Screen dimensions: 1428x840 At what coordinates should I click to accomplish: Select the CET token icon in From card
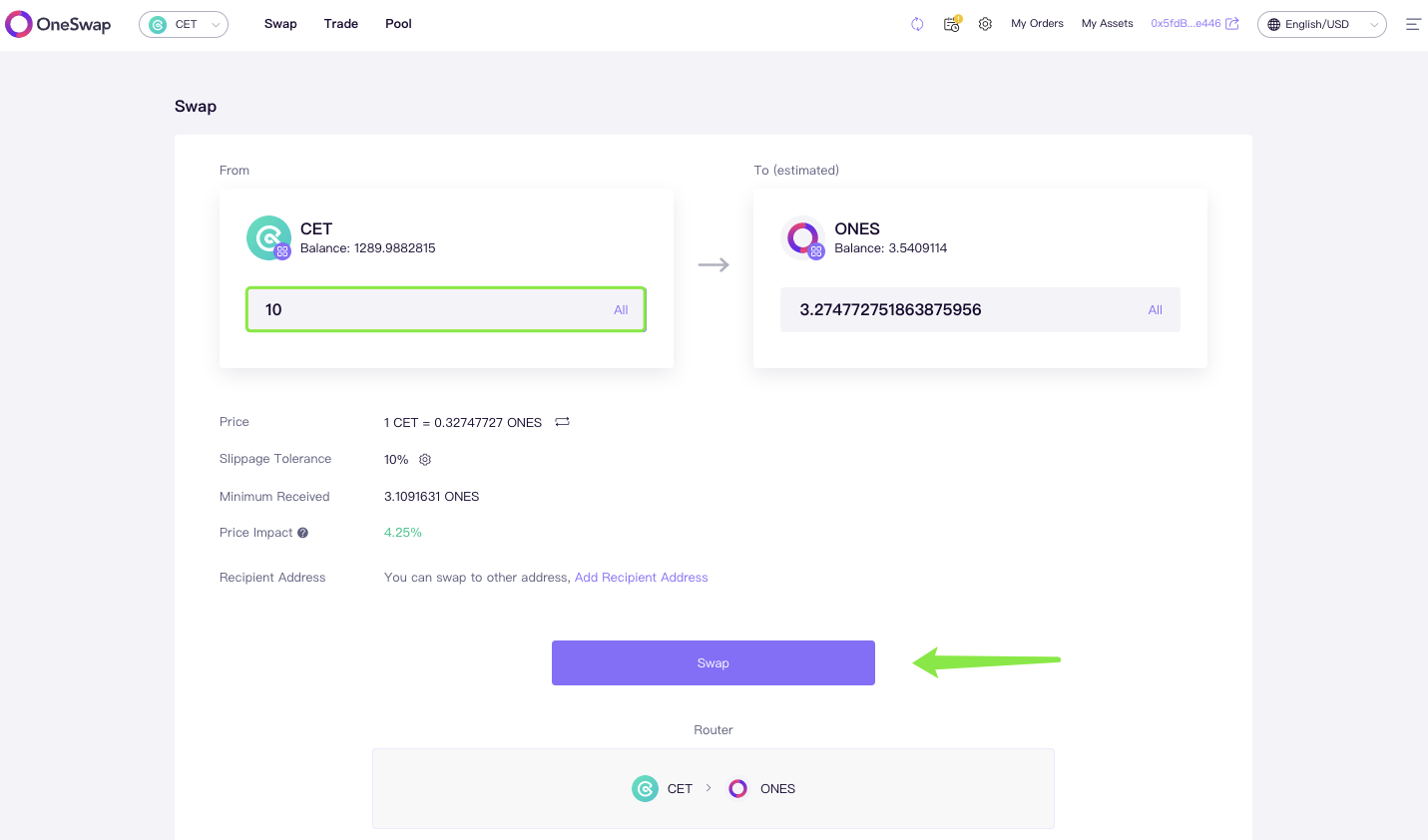[268, 238]
